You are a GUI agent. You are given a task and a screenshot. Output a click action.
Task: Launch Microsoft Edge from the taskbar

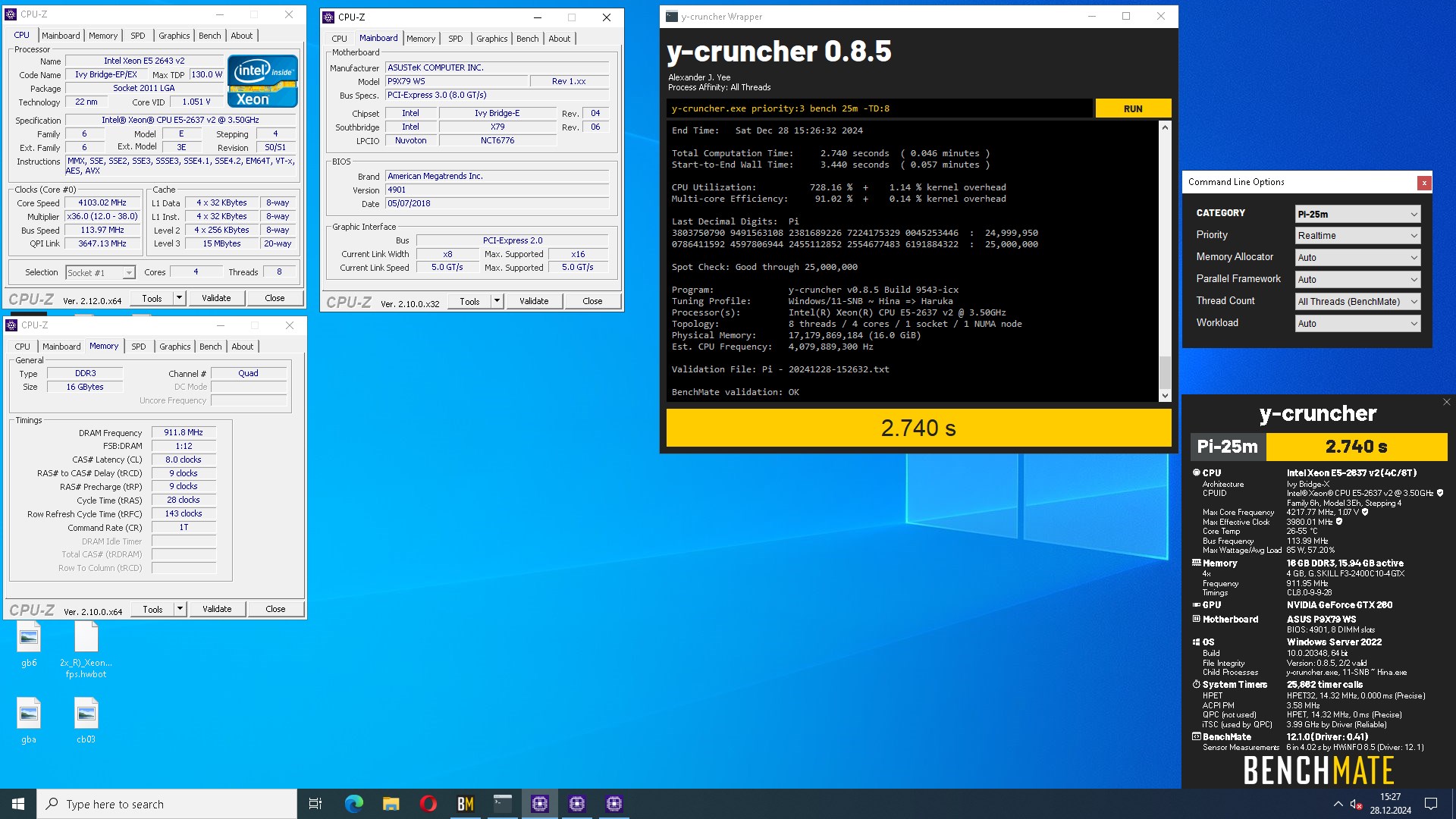(353, 804)
